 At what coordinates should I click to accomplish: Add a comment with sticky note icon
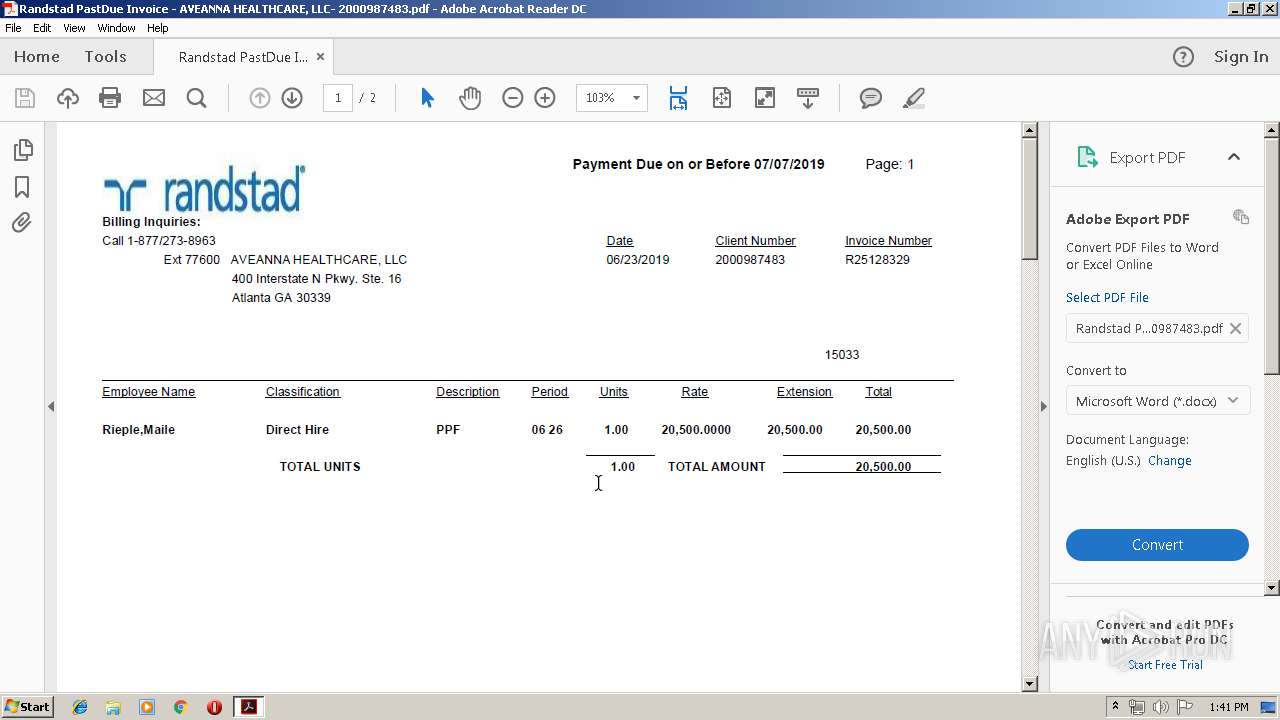871,98
